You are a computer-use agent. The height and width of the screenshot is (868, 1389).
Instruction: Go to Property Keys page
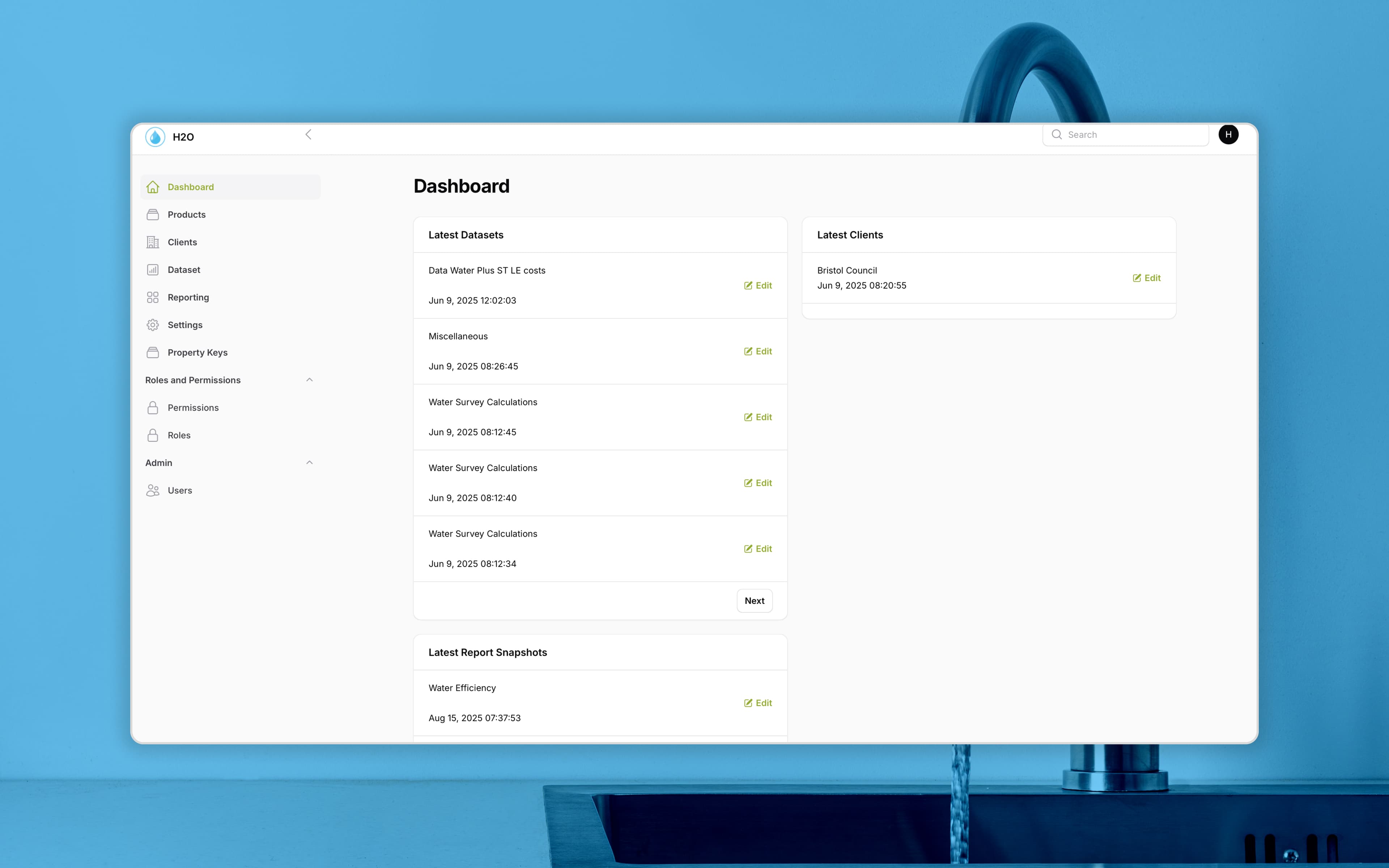pyautogui.click(x=197, y=353)
